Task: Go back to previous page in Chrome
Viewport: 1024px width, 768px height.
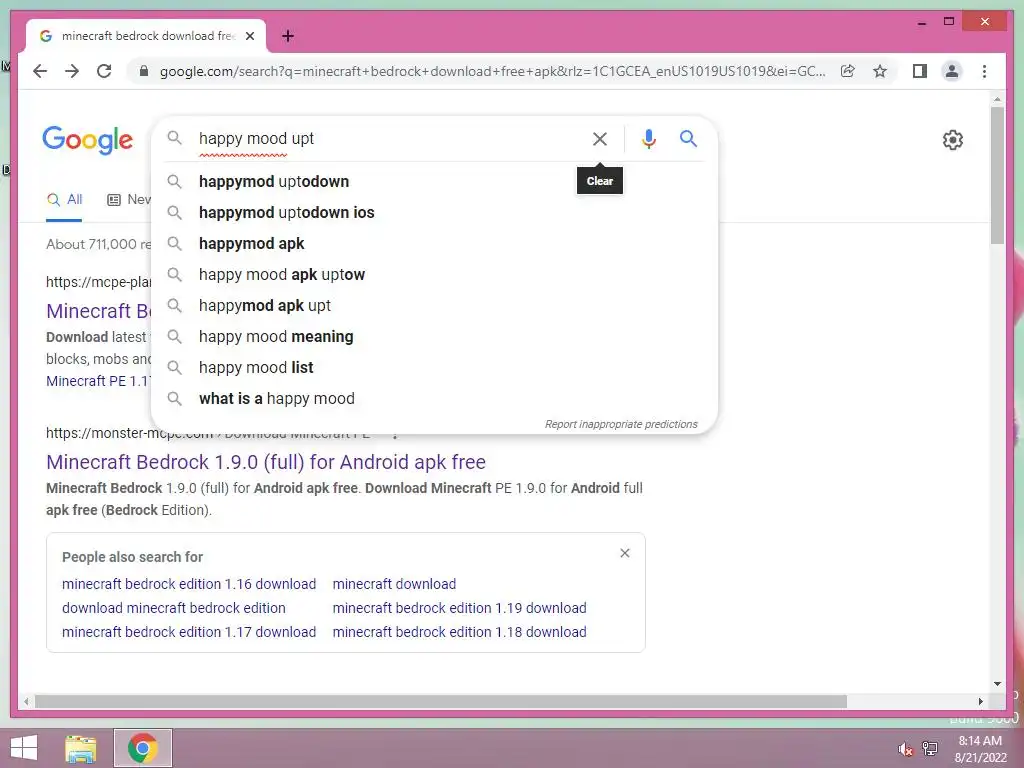Action: [40, 71]
